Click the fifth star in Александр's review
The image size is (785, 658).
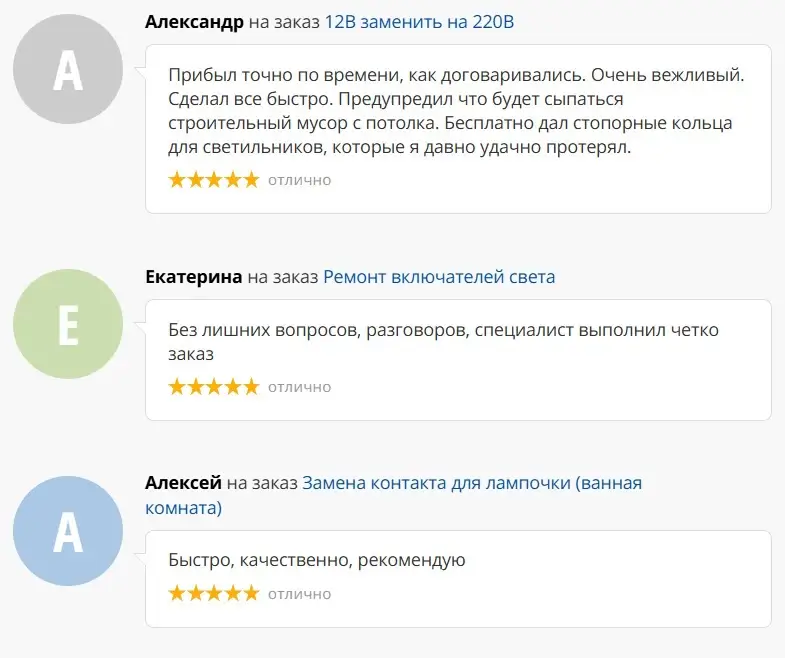point(249,180)
